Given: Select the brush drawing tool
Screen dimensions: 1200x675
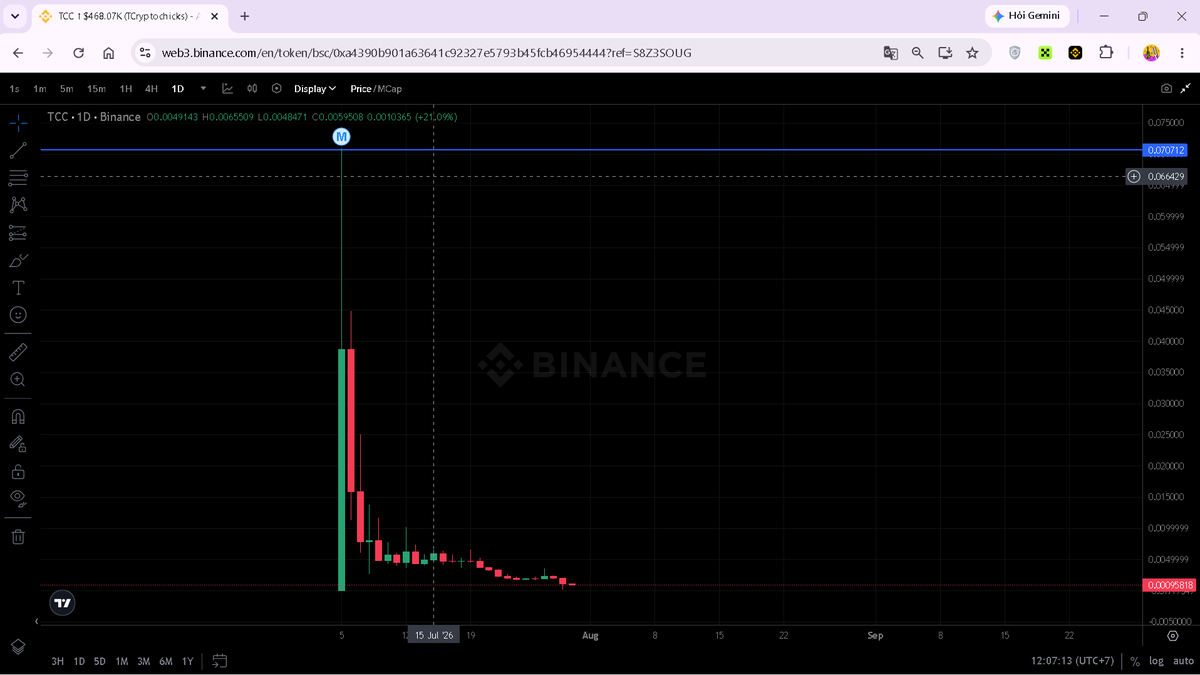Looking at the screenshot, I should pos(18,260).
